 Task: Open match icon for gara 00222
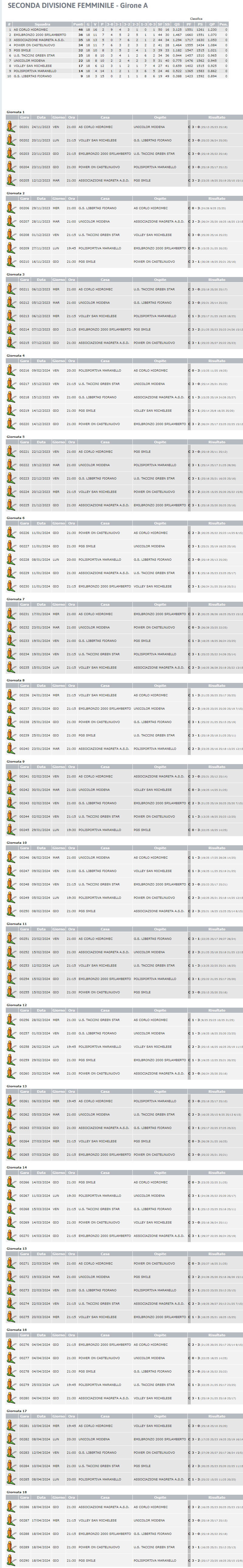[x=11, y=465]
